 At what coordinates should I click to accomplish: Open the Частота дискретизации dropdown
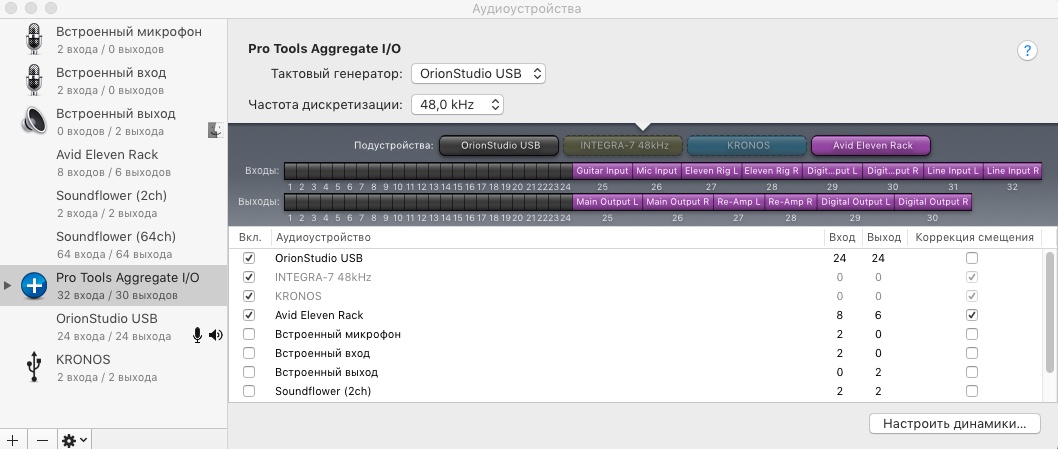[x=457, y=105]
